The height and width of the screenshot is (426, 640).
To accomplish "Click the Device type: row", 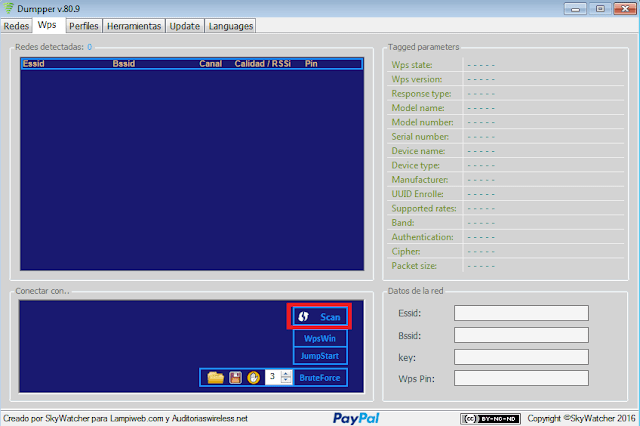I will pos(505,165).
